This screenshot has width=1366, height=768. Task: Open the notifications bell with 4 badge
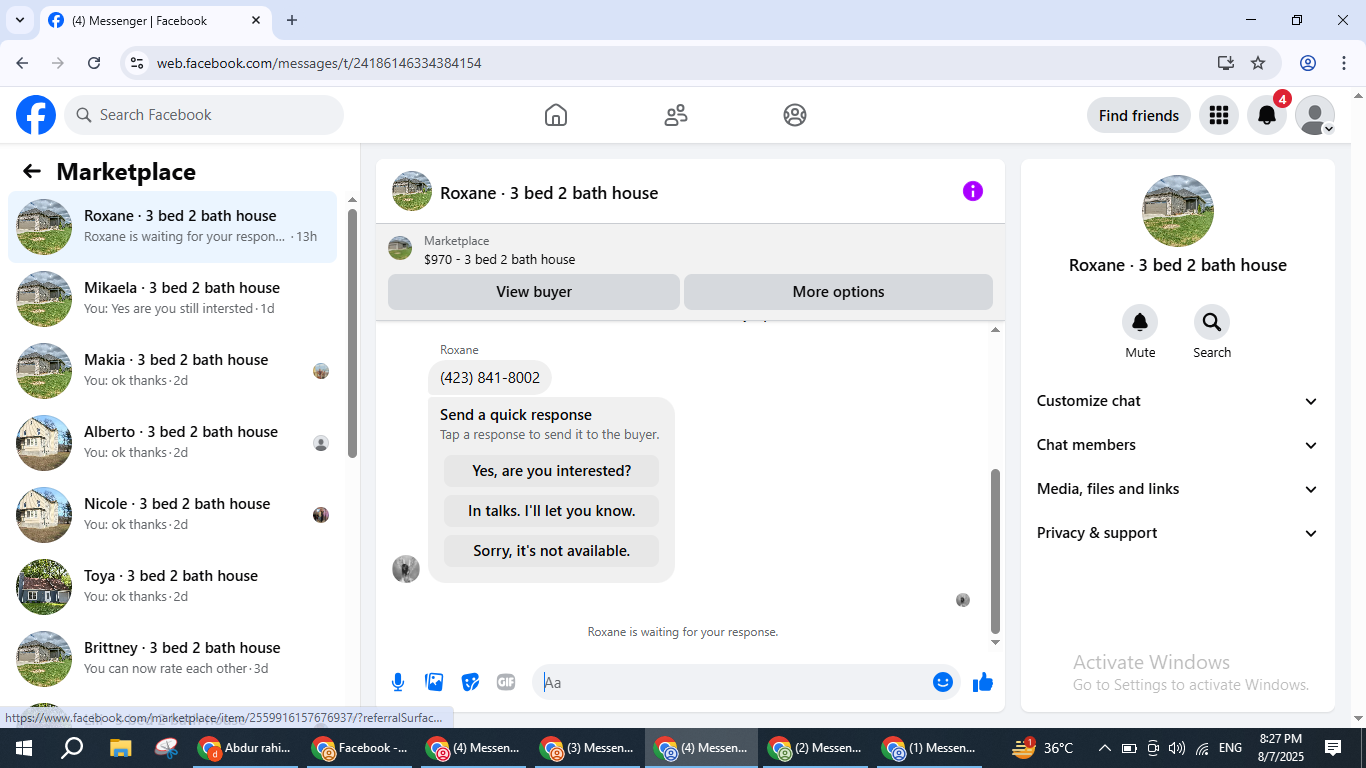coord(1267,115)
